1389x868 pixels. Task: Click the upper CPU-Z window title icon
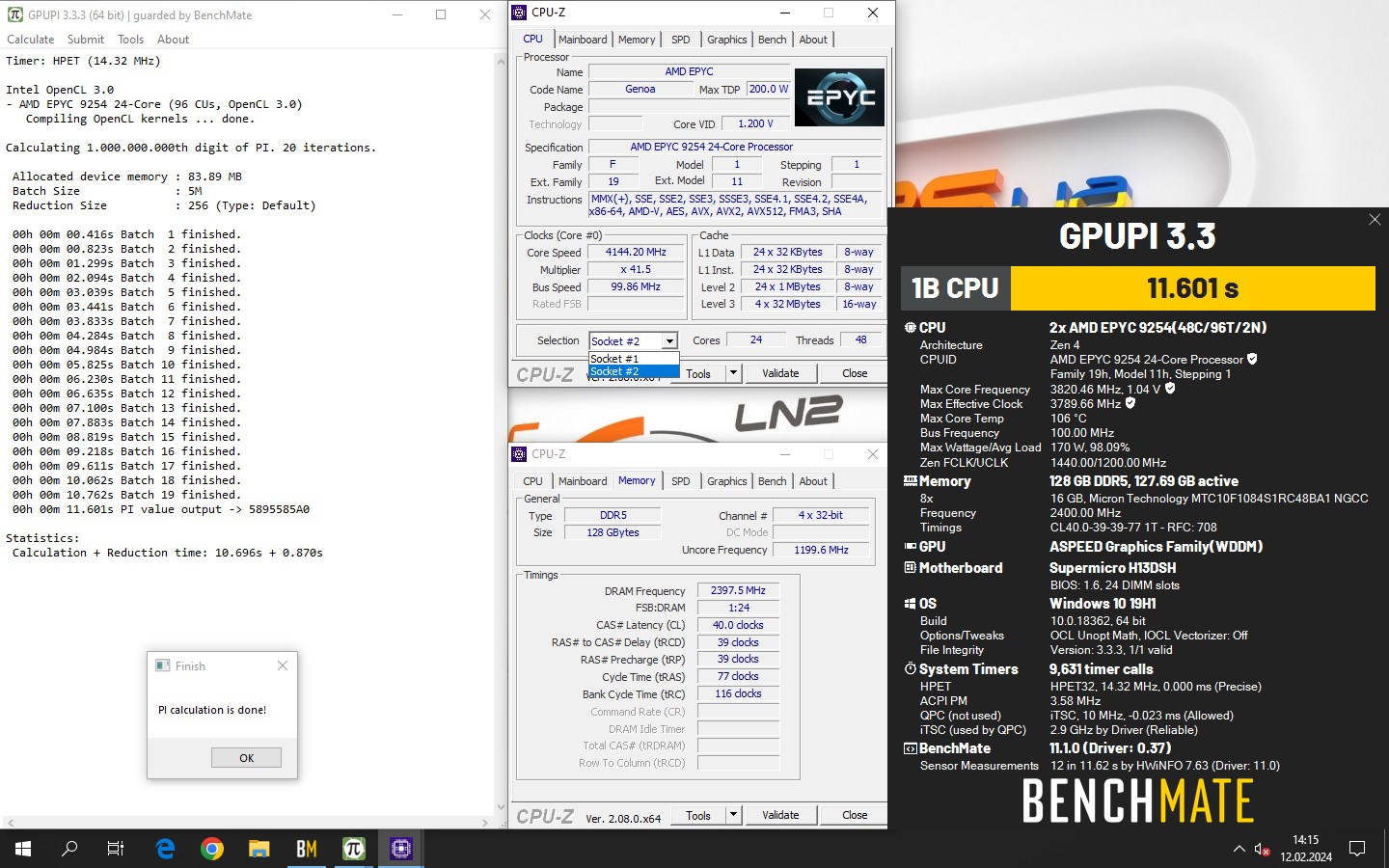pyautogui.click(x=519, y=13)
